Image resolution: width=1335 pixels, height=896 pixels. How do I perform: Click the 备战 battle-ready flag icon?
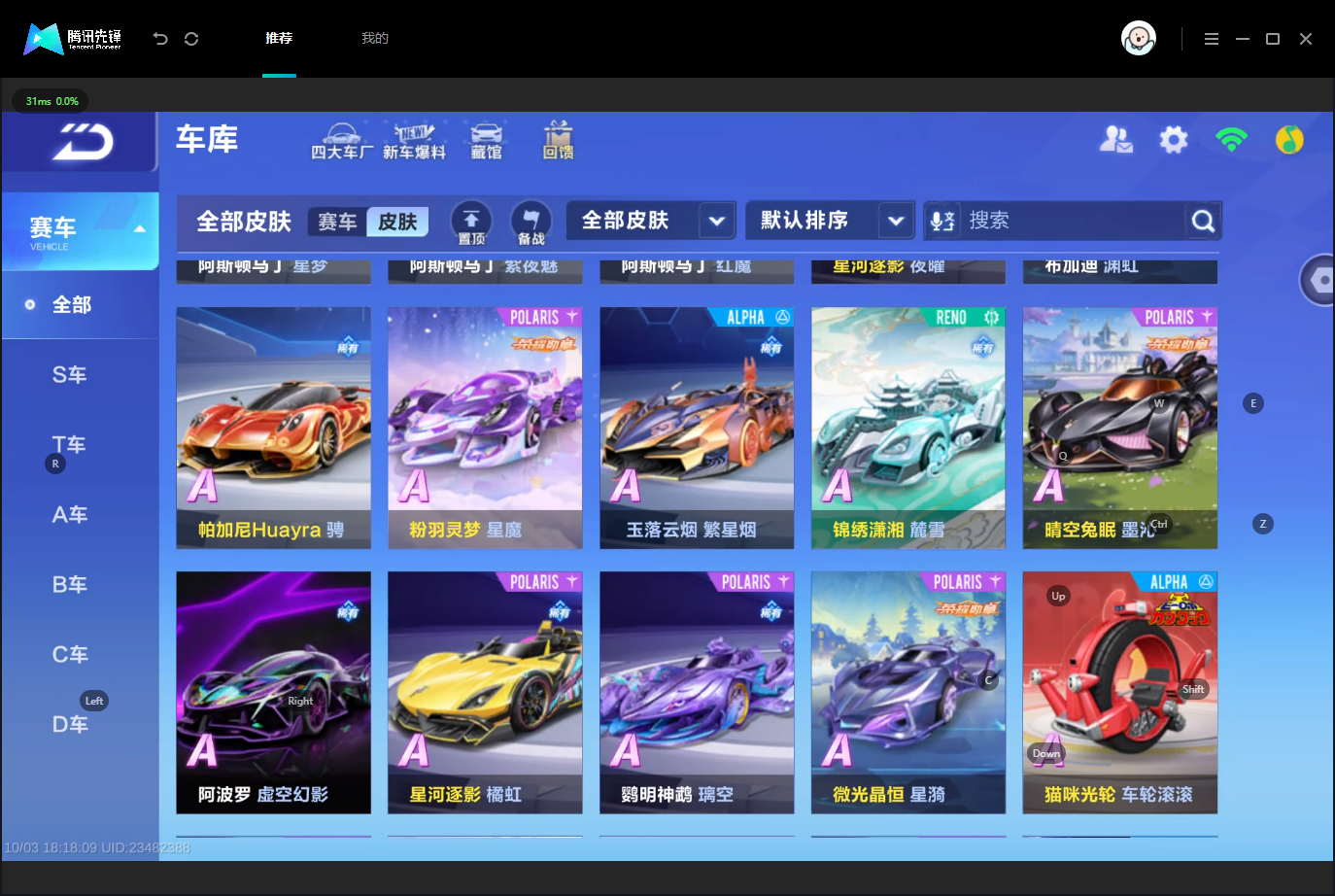pyautogui.click(x=531, y=222)
